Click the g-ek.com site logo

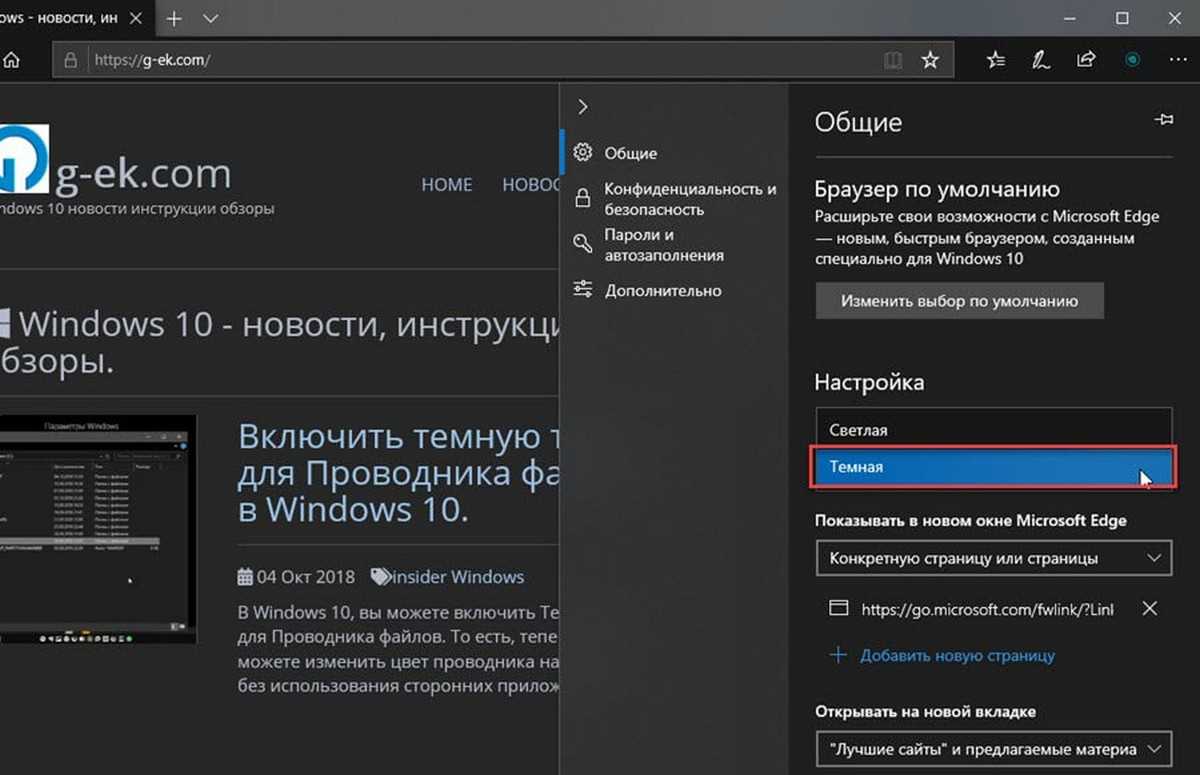(24, 158)
